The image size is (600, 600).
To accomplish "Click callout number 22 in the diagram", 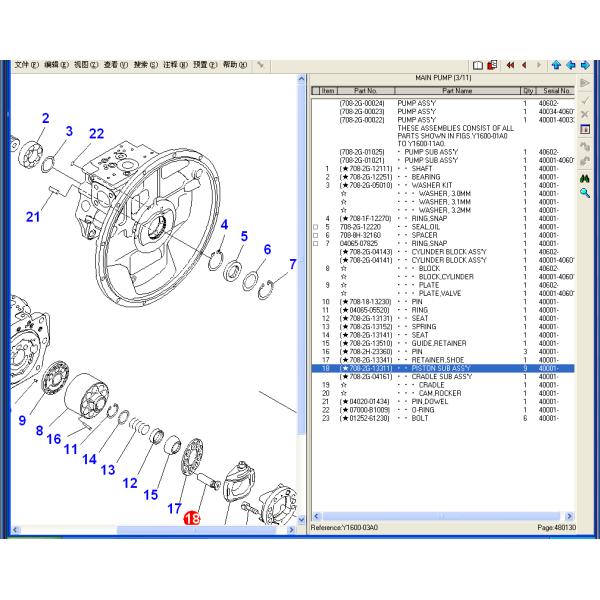I will tap(96, 134).
